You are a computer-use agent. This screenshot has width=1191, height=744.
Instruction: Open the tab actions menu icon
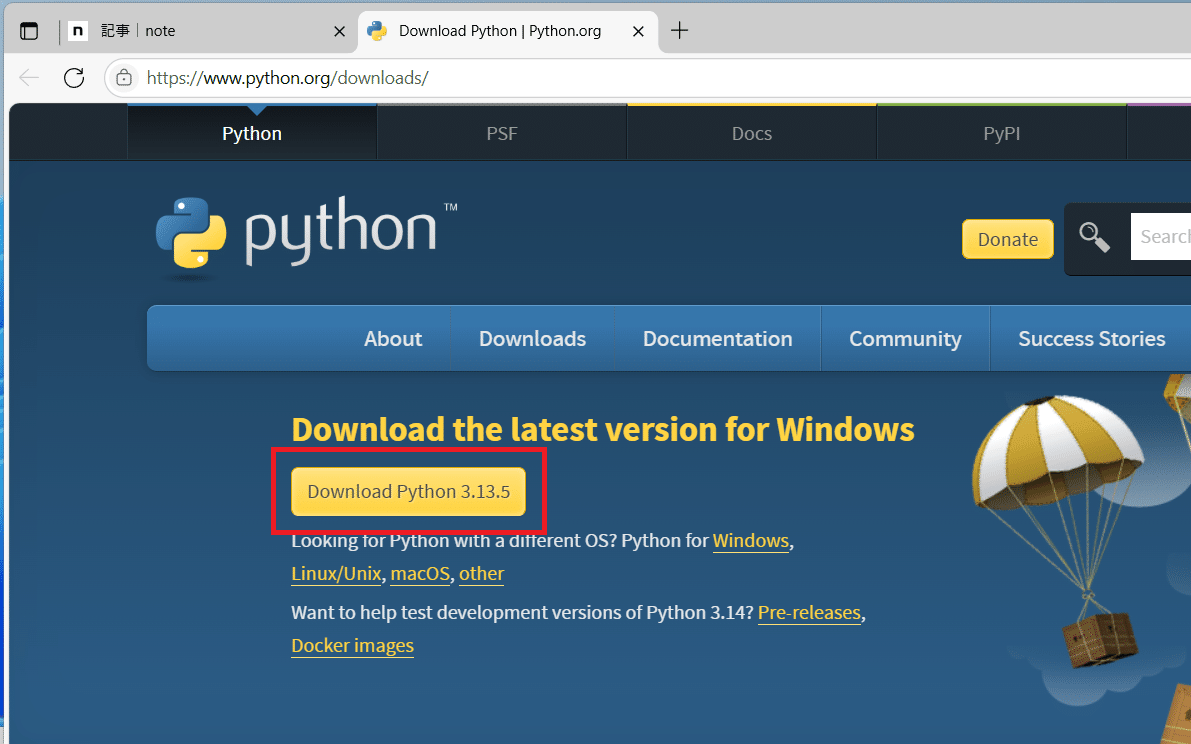tap(29, 31)
